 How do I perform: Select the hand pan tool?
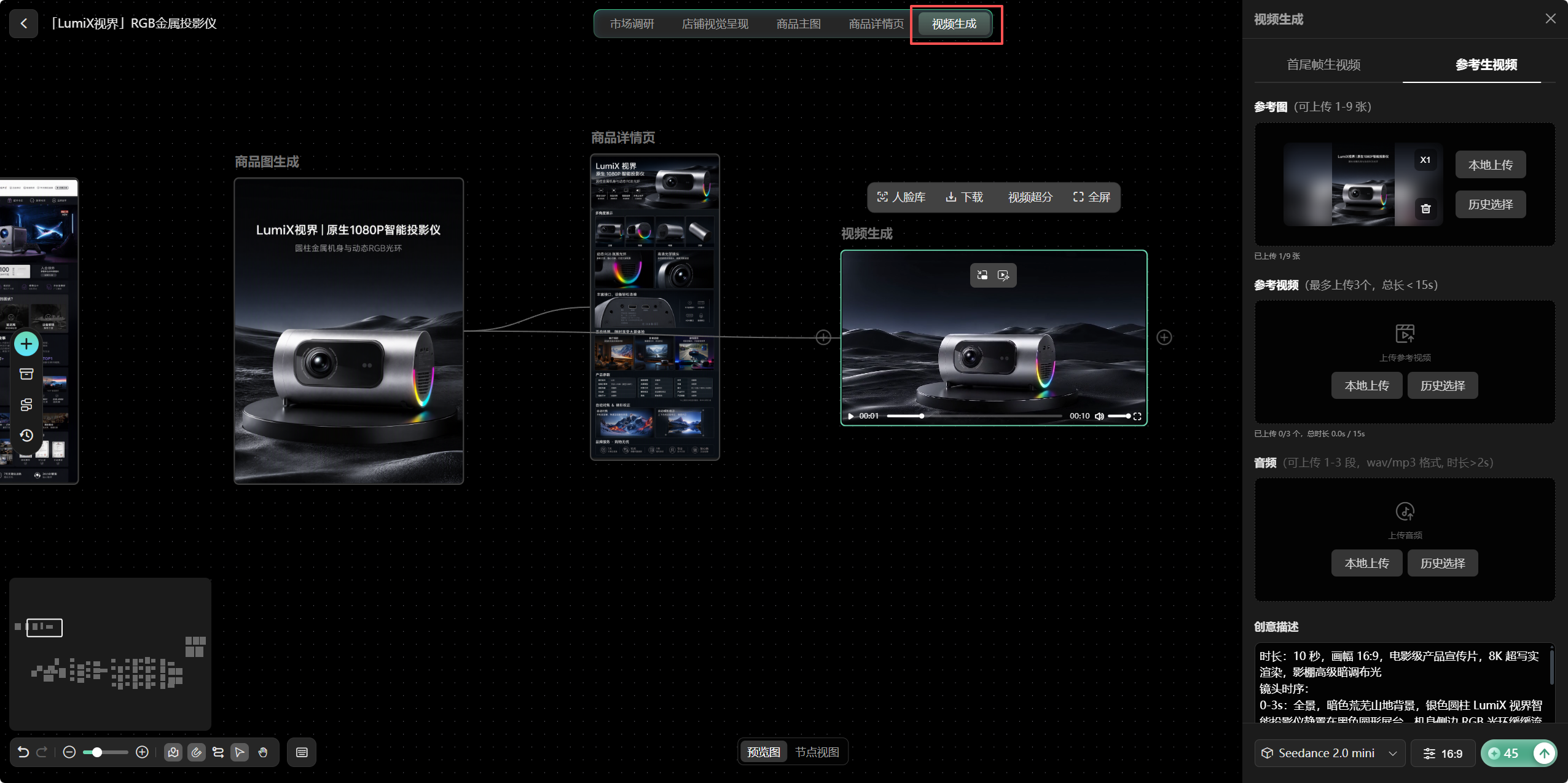point(263,752)
